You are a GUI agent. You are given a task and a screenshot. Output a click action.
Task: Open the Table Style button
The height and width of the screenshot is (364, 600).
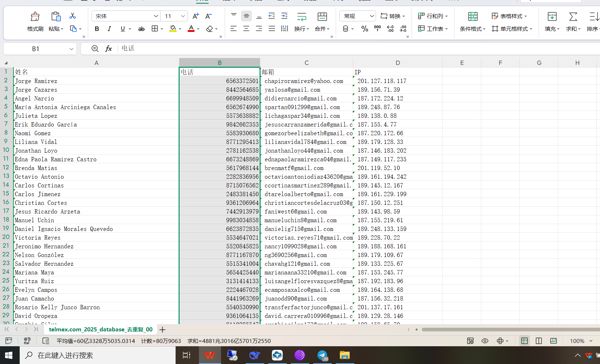[x=509, y=16]
